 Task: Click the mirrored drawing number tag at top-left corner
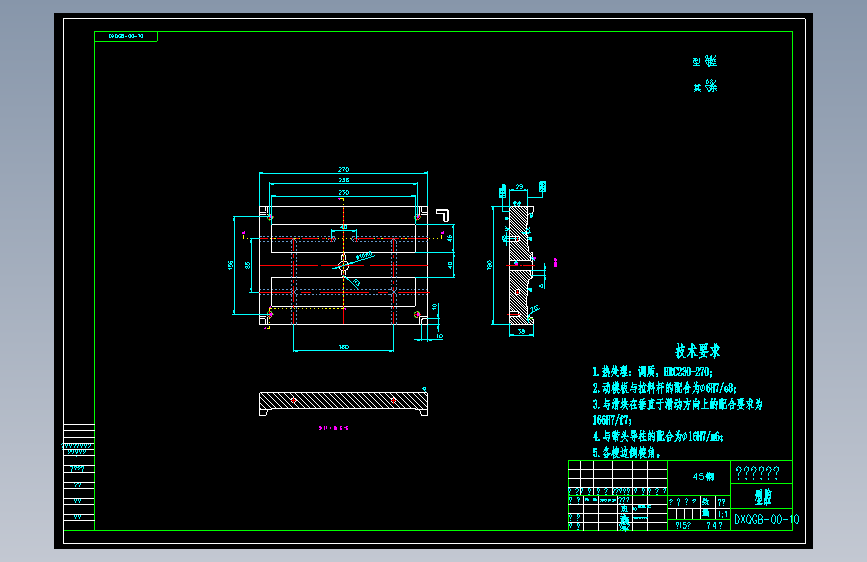tap(126, 36)
